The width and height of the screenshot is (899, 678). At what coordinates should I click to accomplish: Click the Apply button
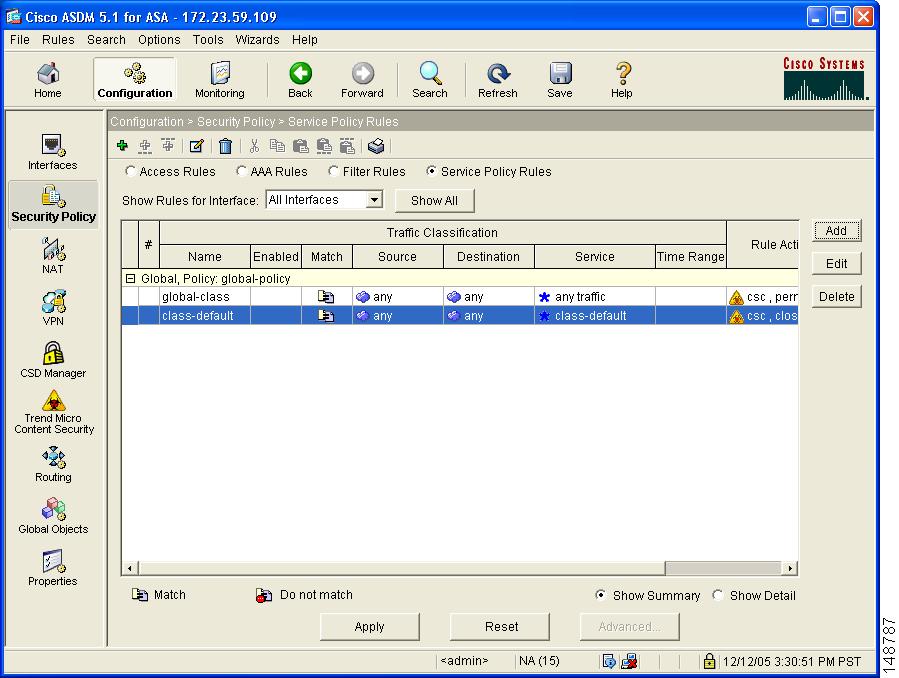pos(370,626)
